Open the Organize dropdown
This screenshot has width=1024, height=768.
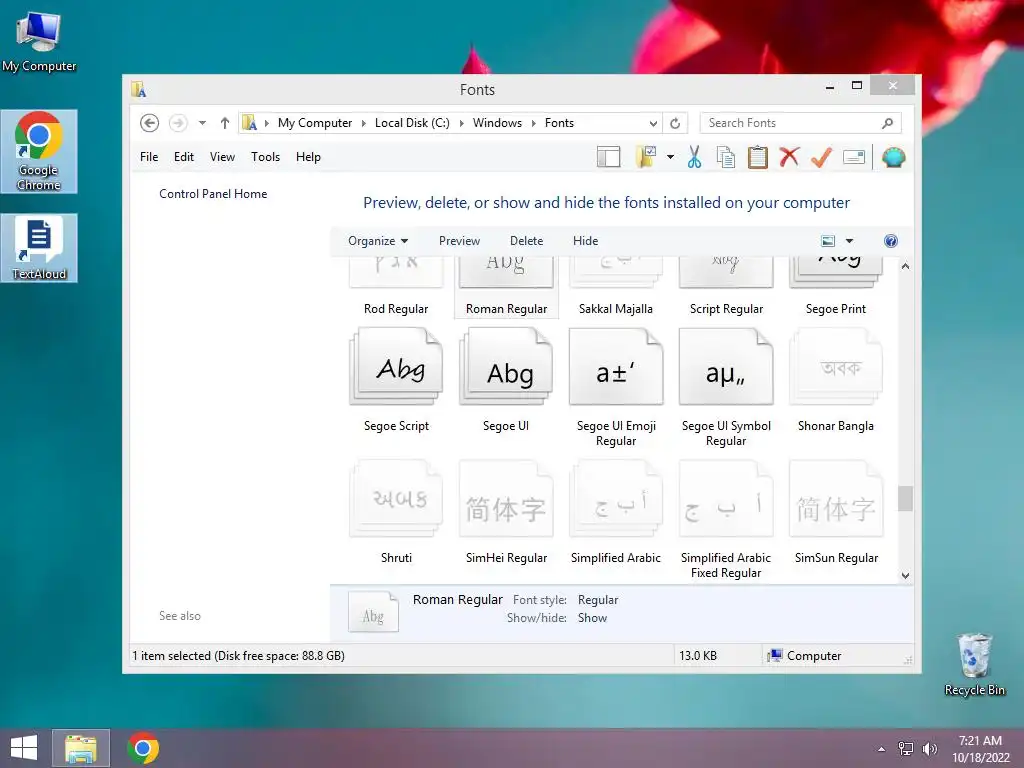click(377, 241)
